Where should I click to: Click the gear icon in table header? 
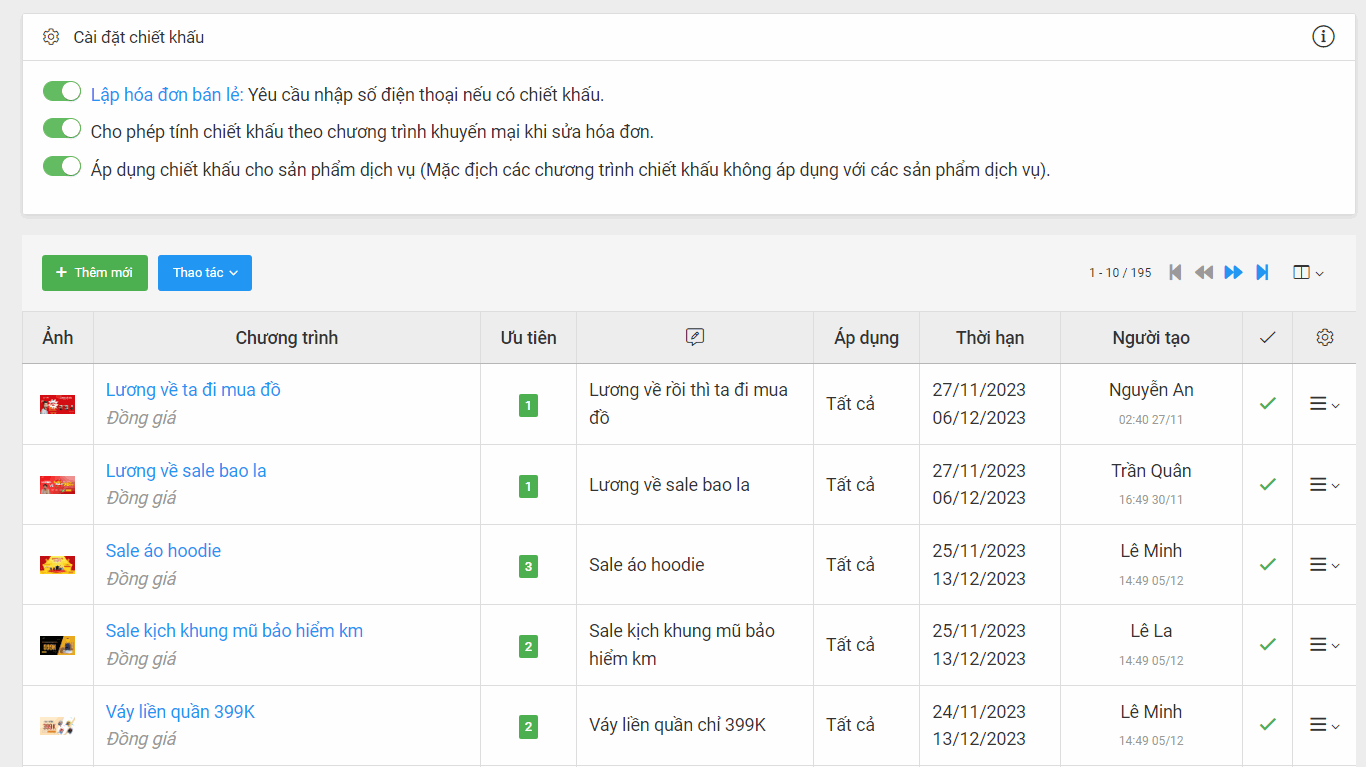tap(1325, 338)
